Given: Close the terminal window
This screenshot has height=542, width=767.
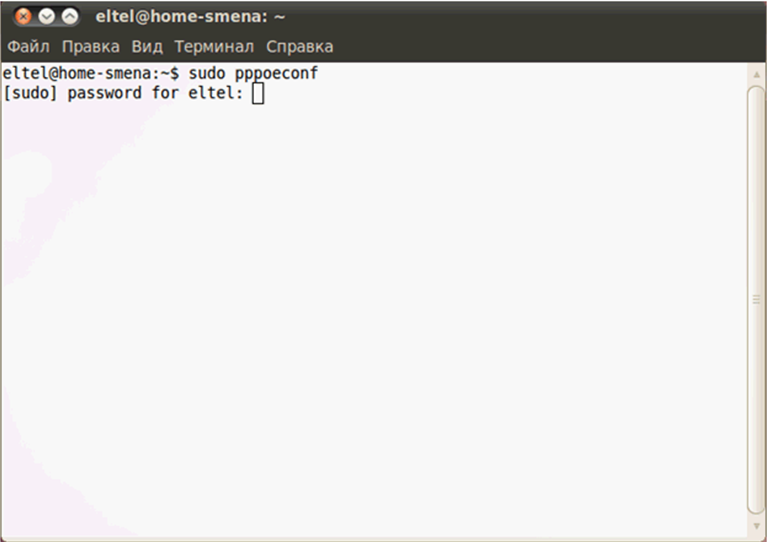Looking at the screenshot, I should [x=23, y=17].
